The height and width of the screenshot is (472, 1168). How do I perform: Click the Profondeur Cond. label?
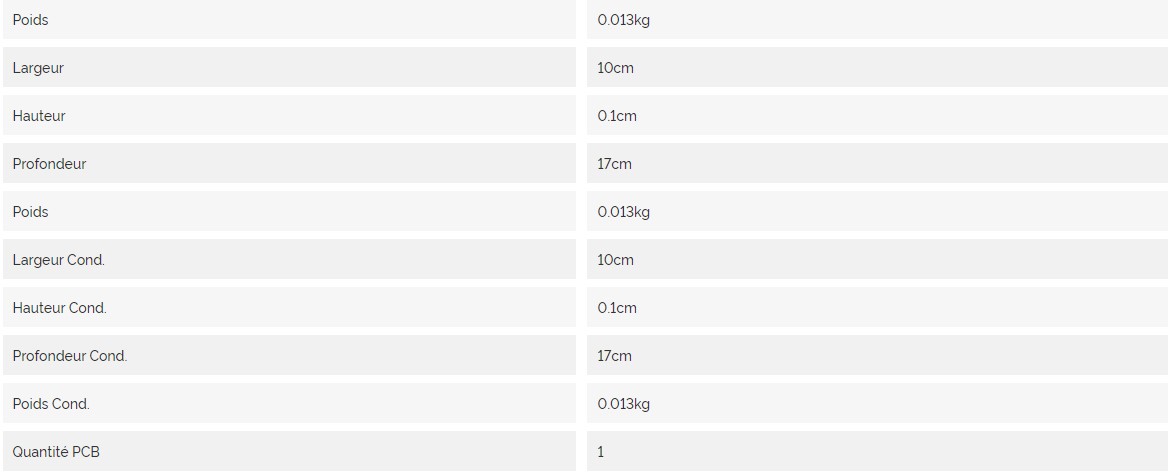(x=69, y=356)
